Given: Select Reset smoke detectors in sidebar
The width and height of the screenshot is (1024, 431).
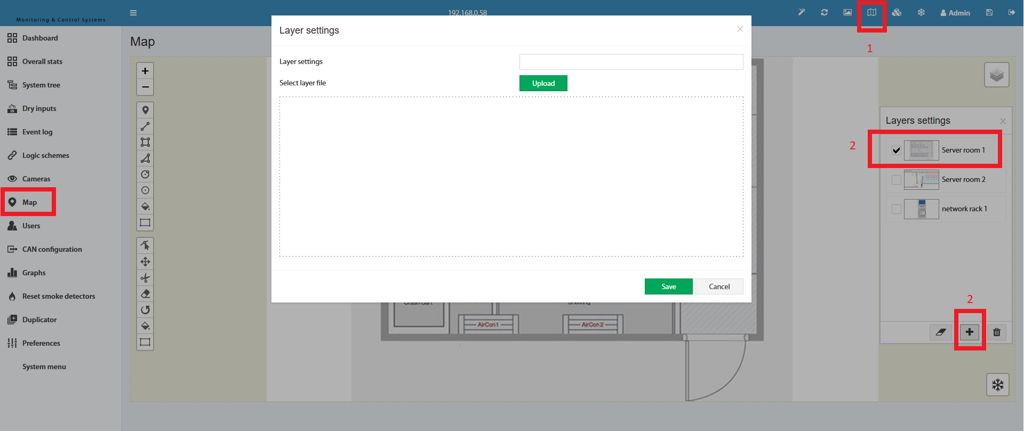Looking at the screenshot, I should pos(61,296).
